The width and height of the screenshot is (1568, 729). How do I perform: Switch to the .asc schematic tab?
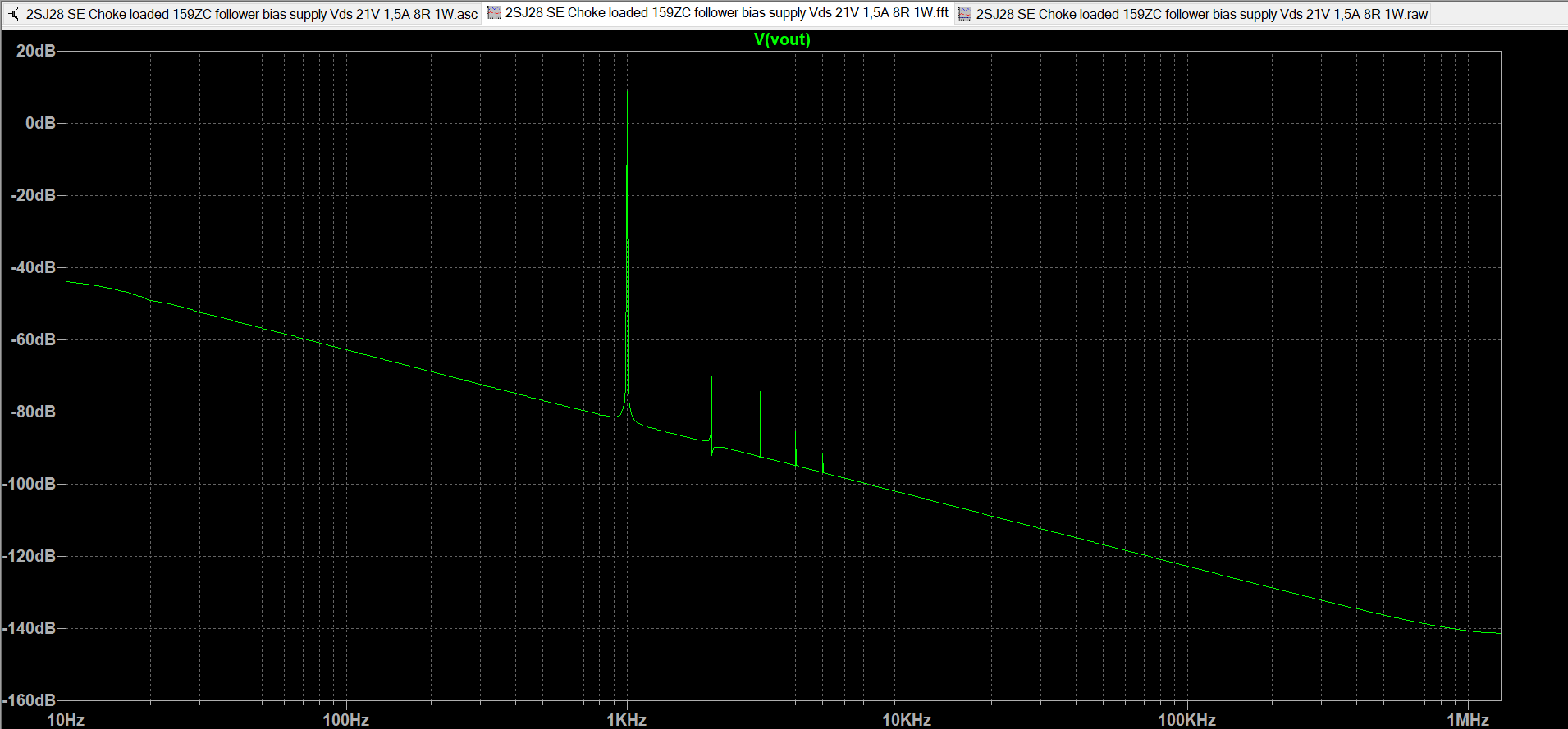[x=243, y=14]
